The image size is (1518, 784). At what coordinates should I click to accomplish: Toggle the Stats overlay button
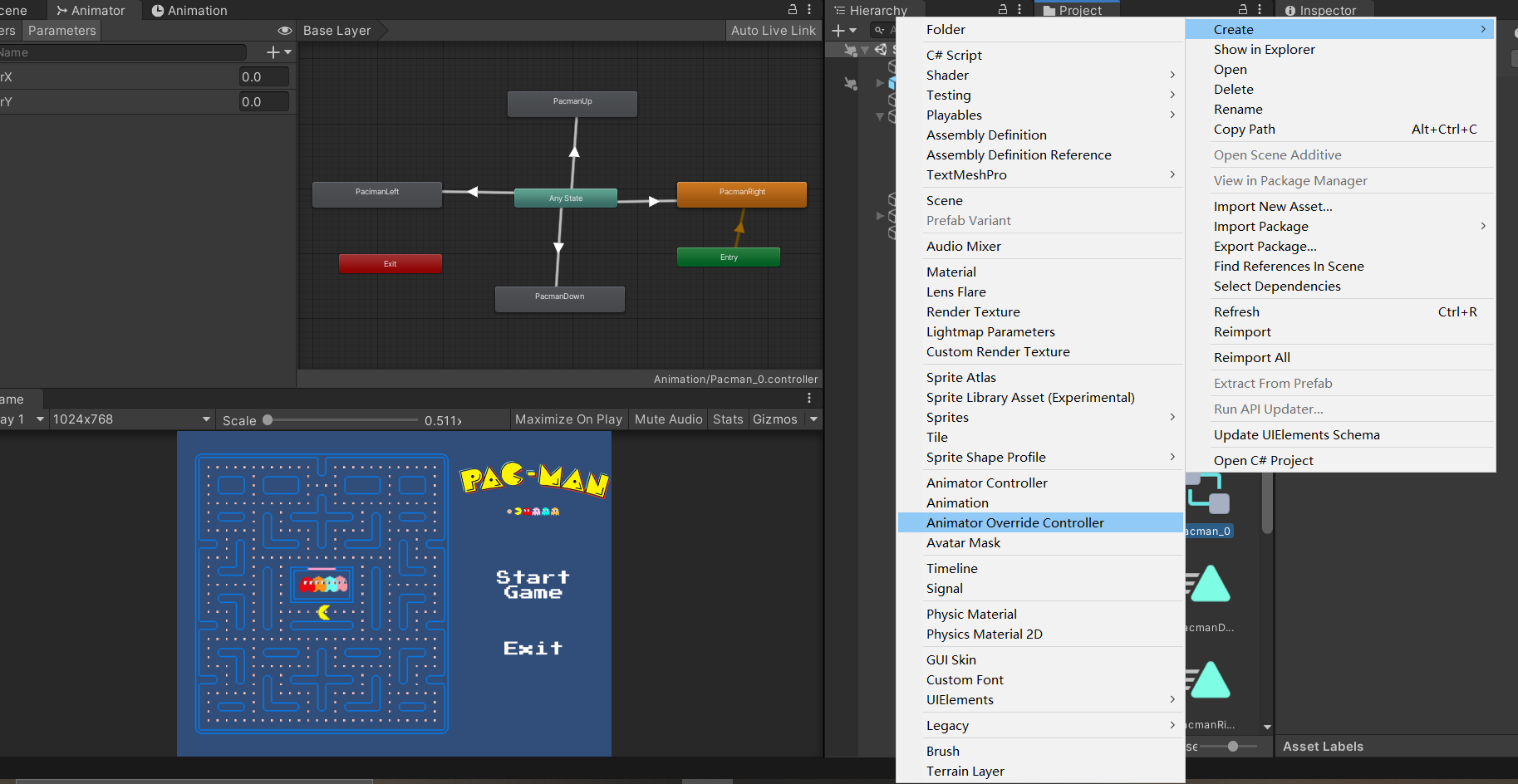pos(728,419)
